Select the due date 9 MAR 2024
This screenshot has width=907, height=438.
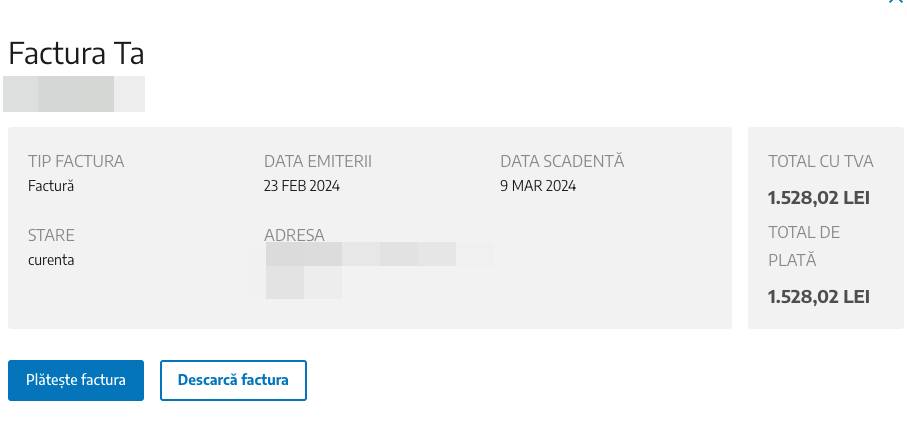pos(538,186)
